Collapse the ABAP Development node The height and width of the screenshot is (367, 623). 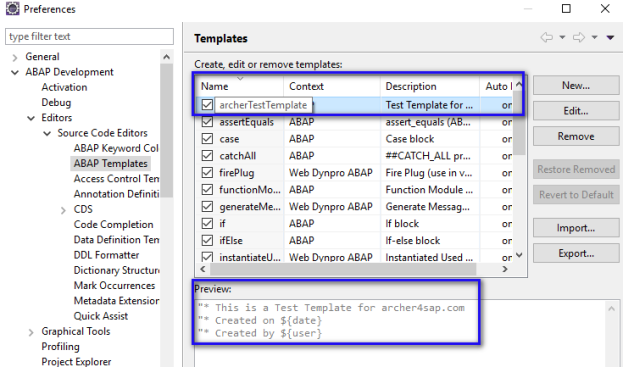point(15,72)
